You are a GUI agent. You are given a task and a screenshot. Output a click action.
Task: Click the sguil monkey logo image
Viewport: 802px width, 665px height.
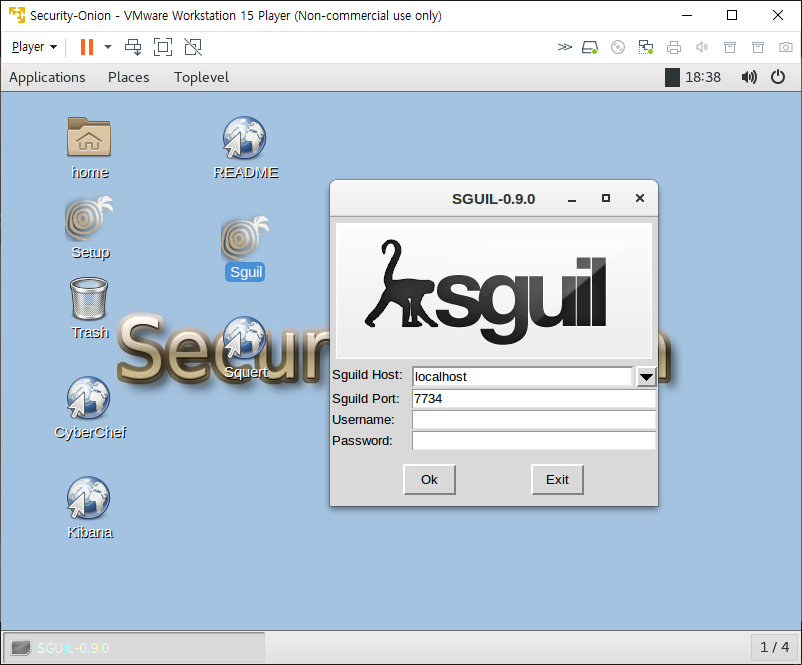[494, 291]
